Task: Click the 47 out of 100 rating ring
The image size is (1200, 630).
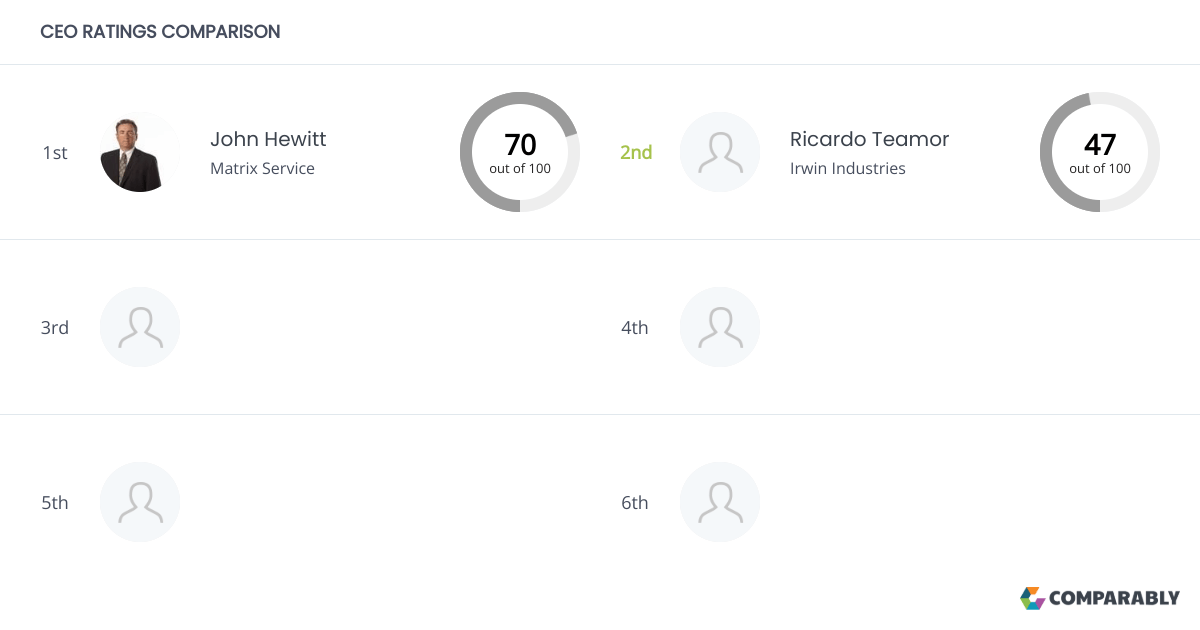Action: (x=1100, y=152)
